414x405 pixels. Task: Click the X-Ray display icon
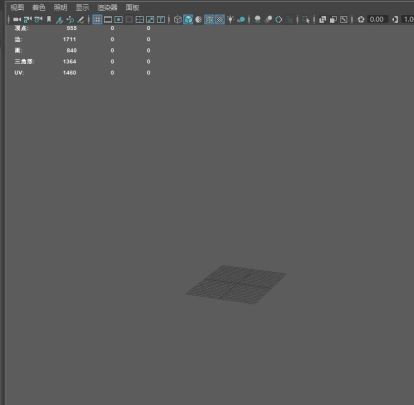(322, 20)
